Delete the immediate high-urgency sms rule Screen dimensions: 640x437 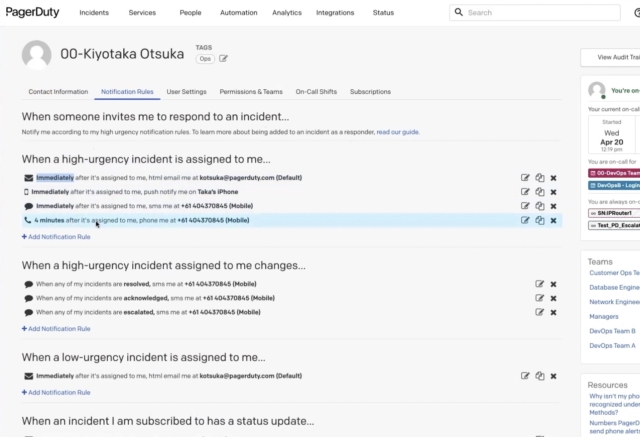553,206
